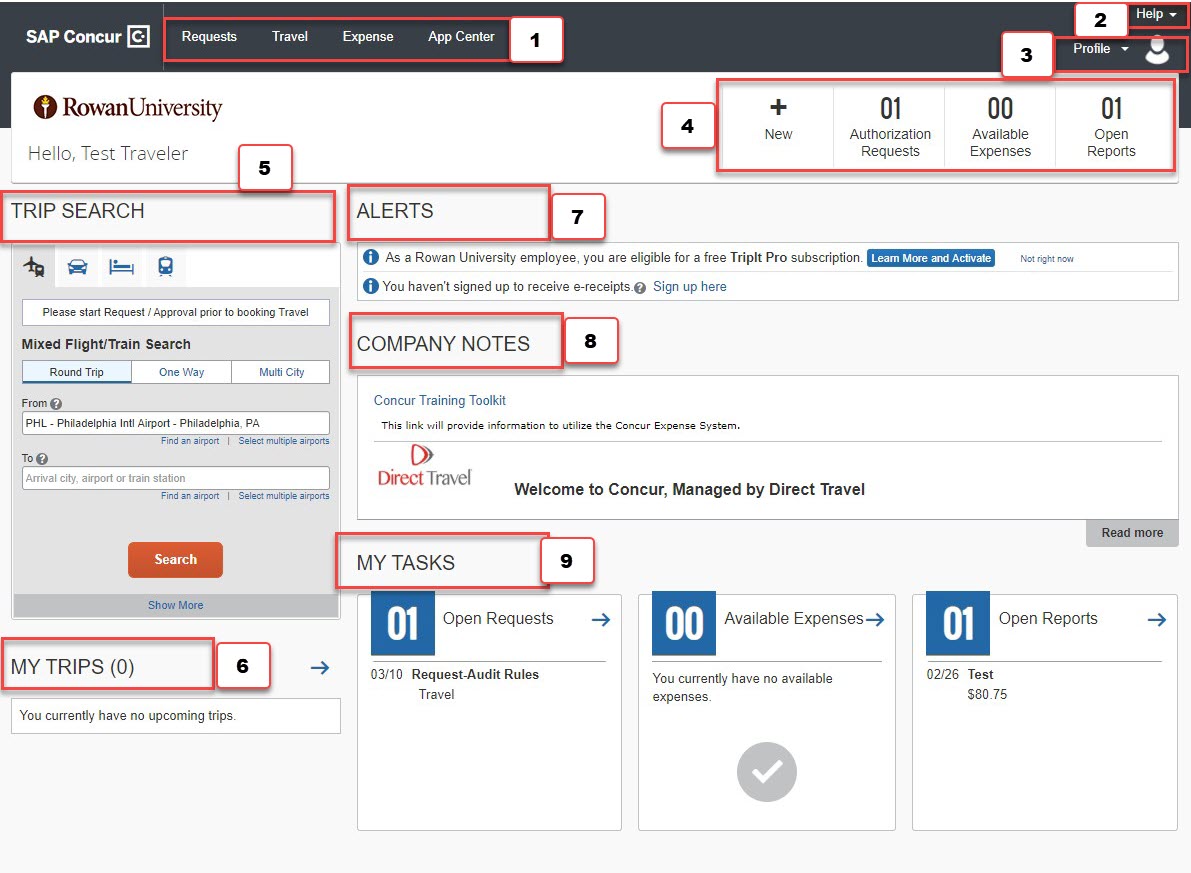Click the arrow next to My Trips
Image resolution: width=1191 pixels, height=873 pixels.
point(320,667)
